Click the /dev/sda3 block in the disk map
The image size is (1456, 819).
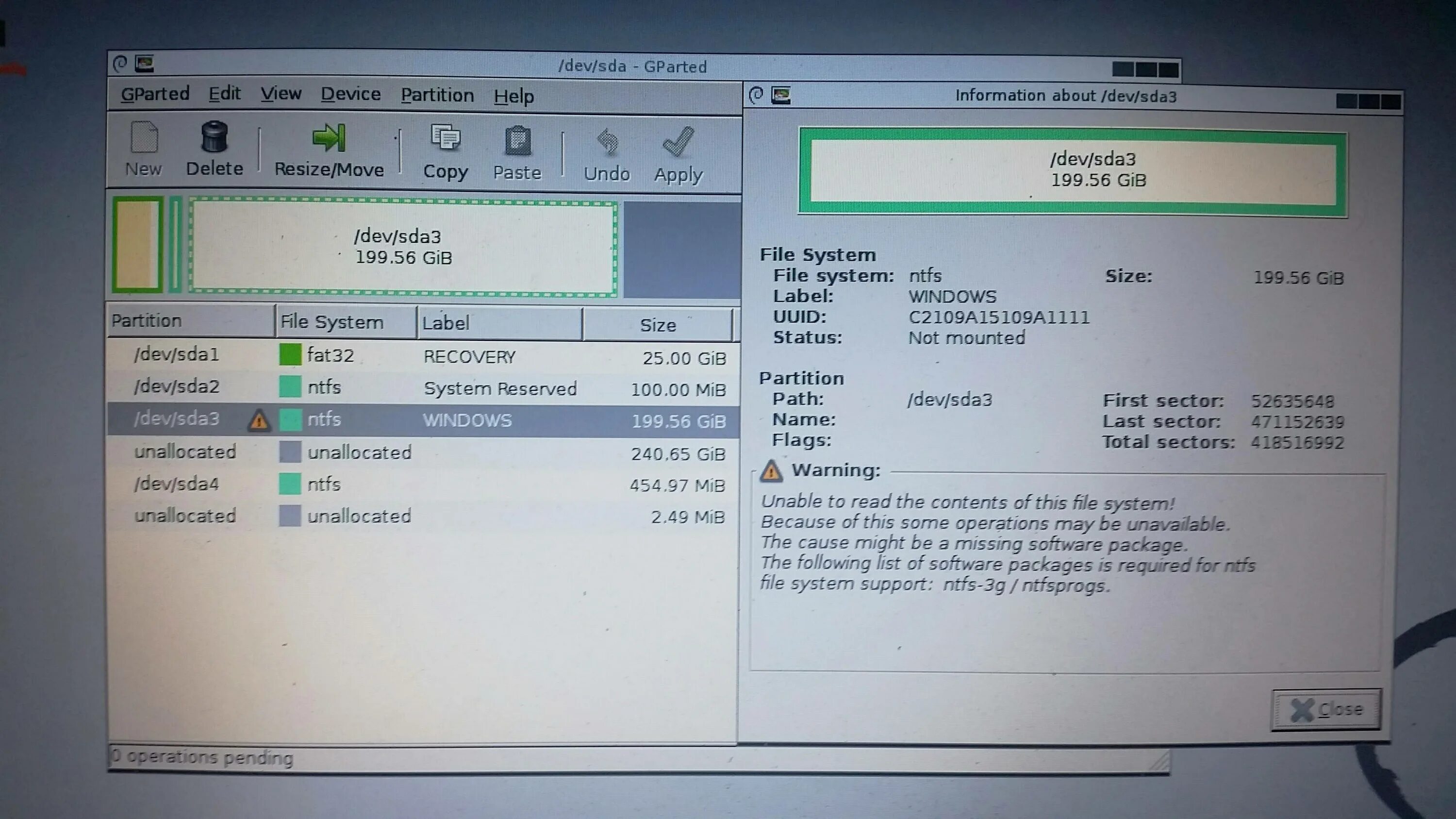coord(403,247)
